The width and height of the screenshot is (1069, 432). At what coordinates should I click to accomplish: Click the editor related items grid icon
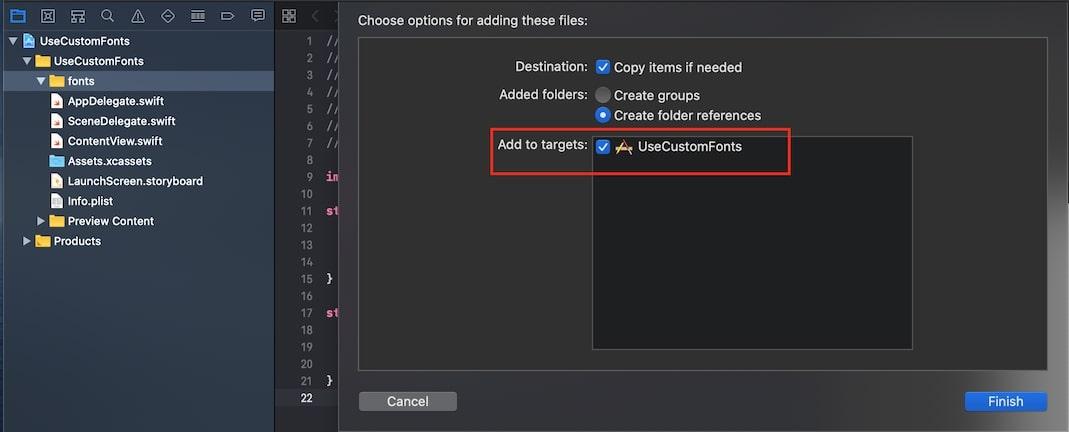point(289,16)
